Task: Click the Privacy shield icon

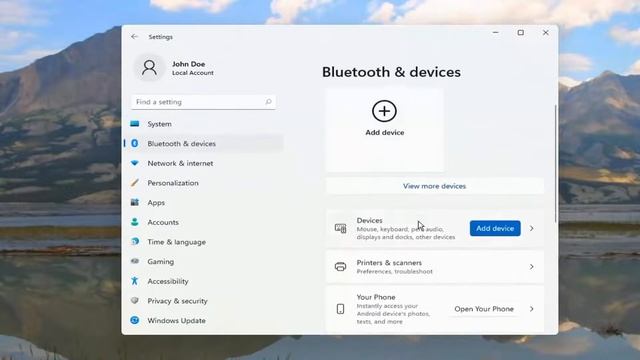Action: (135, 300)
